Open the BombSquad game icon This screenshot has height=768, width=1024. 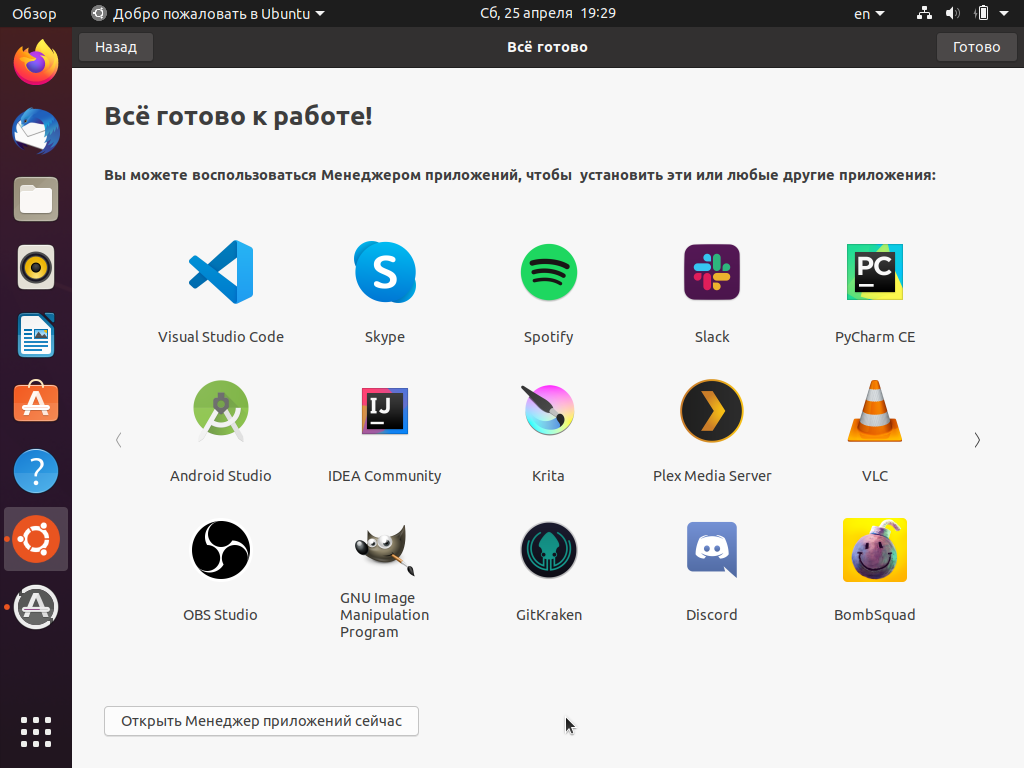point(874,550)
